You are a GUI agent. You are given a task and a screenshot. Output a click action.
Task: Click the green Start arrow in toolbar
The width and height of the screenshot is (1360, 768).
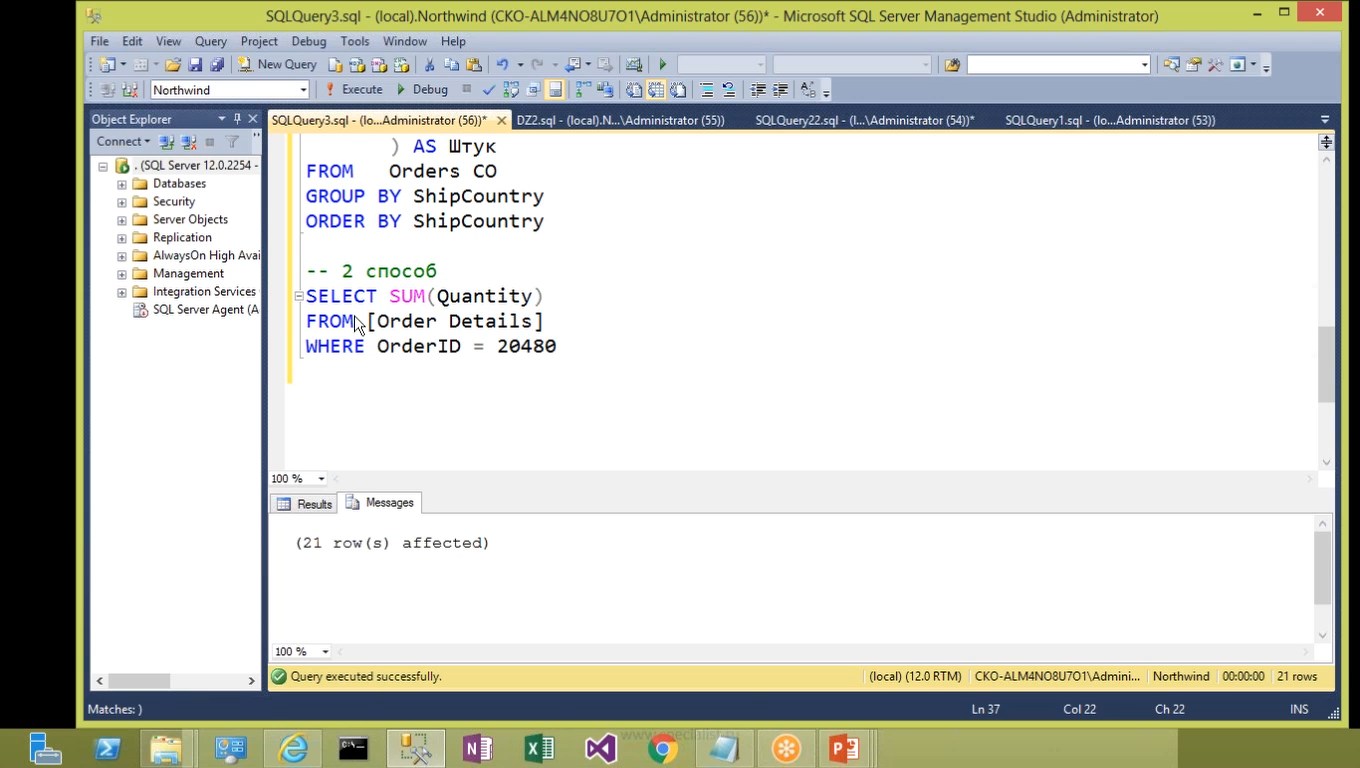coord(662,65)
